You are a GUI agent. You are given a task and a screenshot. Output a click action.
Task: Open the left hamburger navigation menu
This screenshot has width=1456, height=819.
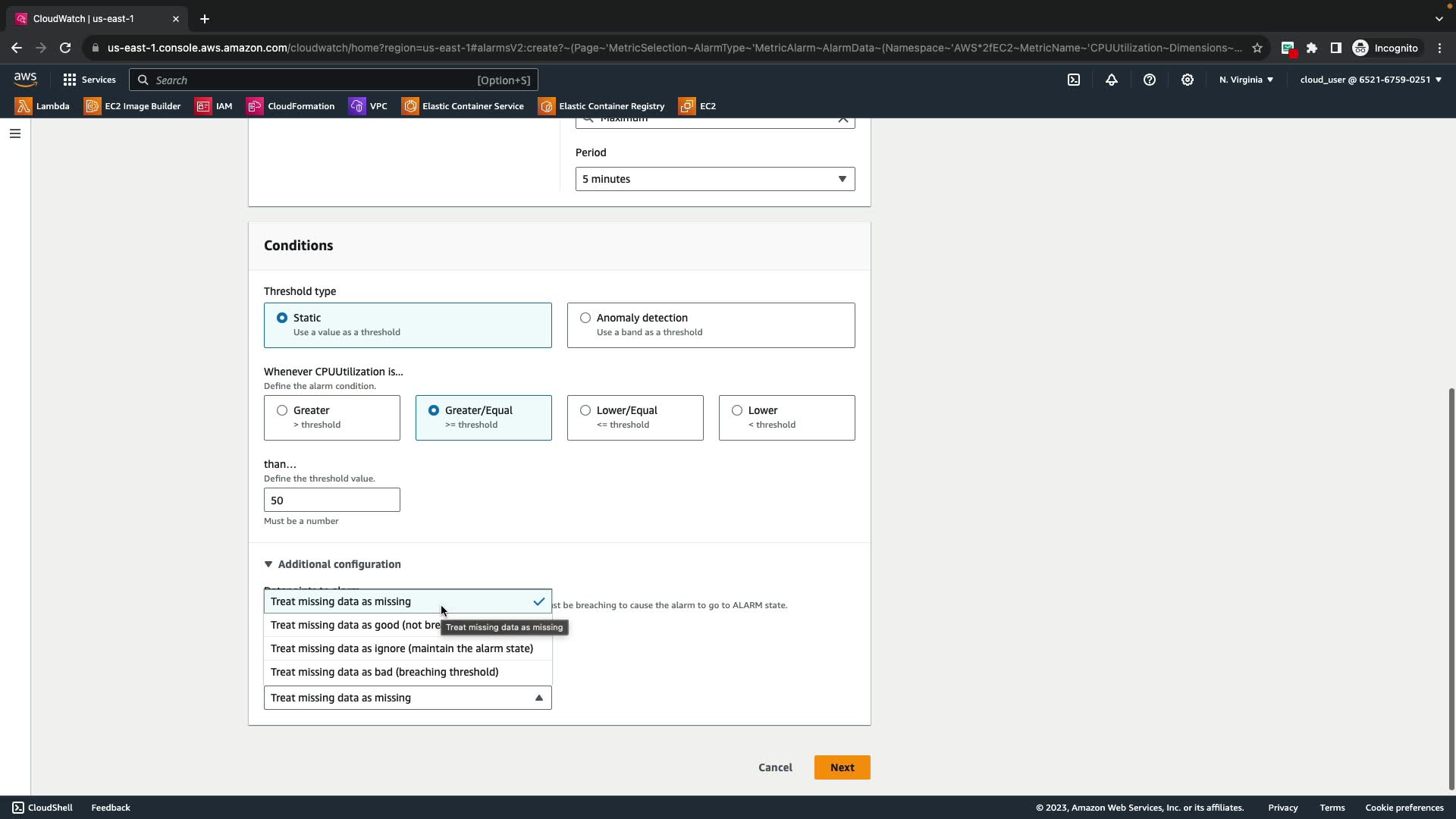14,133
